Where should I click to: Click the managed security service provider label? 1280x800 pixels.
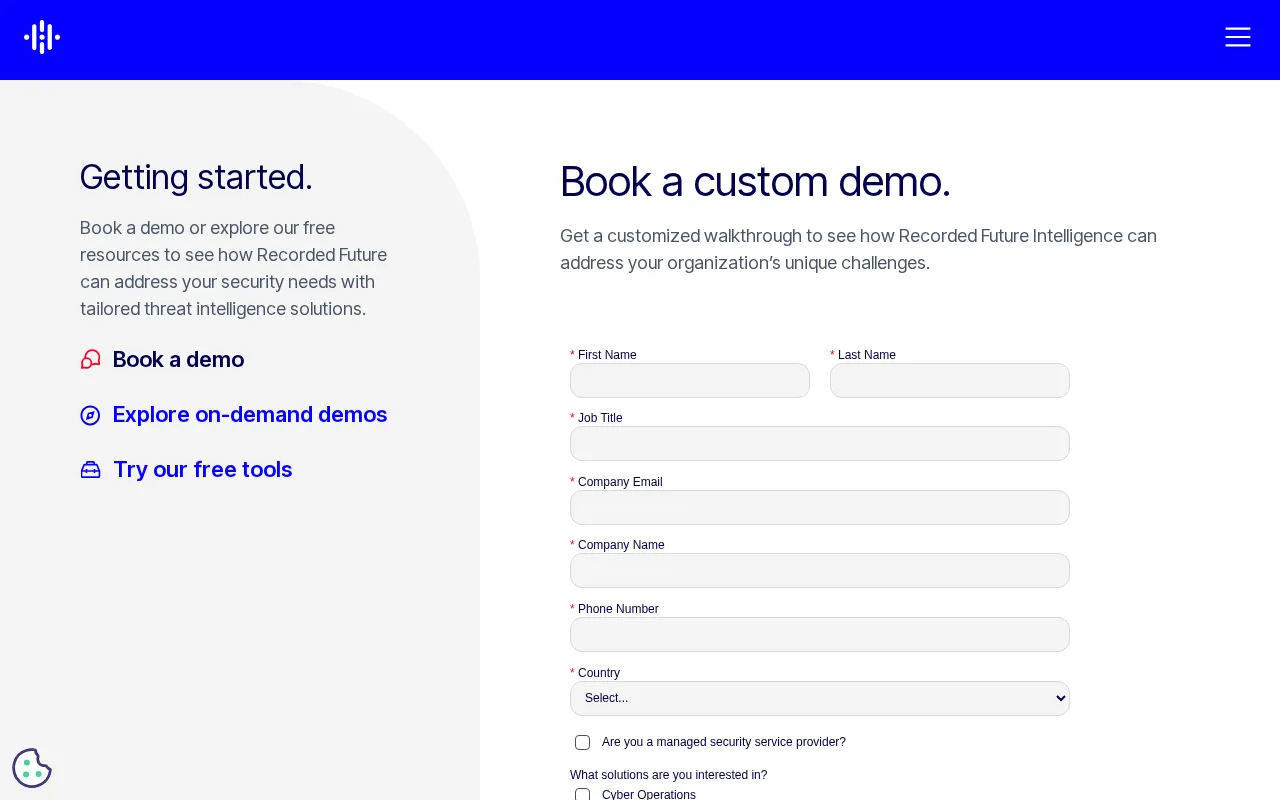[724, 742]
